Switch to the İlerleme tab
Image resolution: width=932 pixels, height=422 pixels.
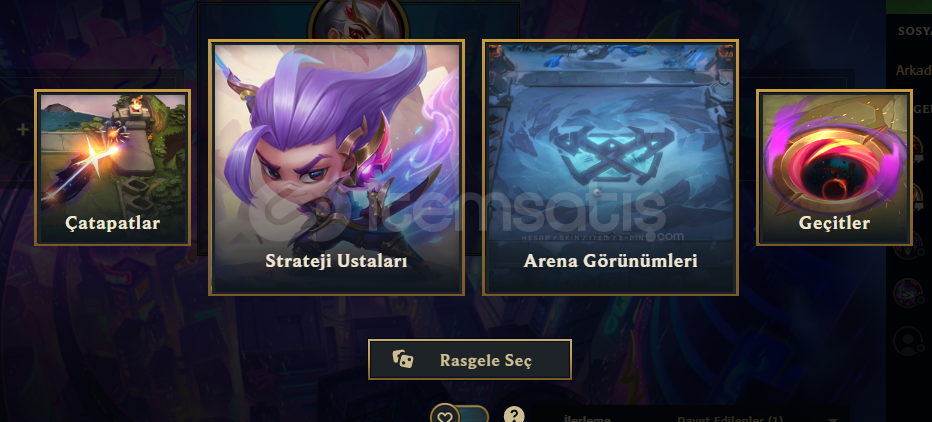[x=587, y=418]
